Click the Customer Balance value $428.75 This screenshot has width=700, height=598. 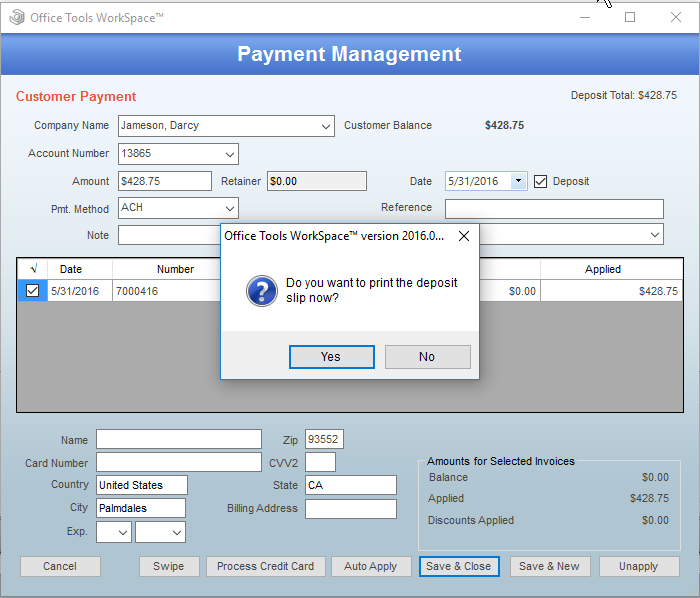pos(504,125)
